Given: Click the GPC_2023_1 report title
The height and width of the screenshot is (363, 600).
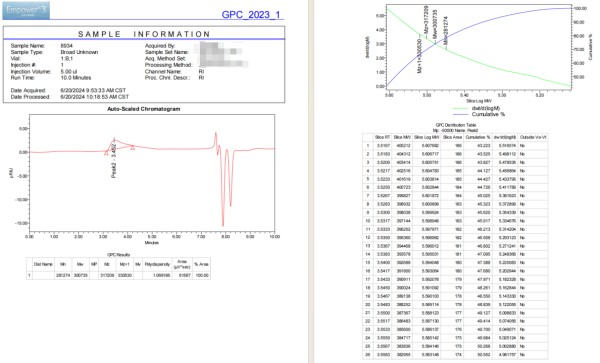Looking at the screenshot, I should tap(251, 15).
